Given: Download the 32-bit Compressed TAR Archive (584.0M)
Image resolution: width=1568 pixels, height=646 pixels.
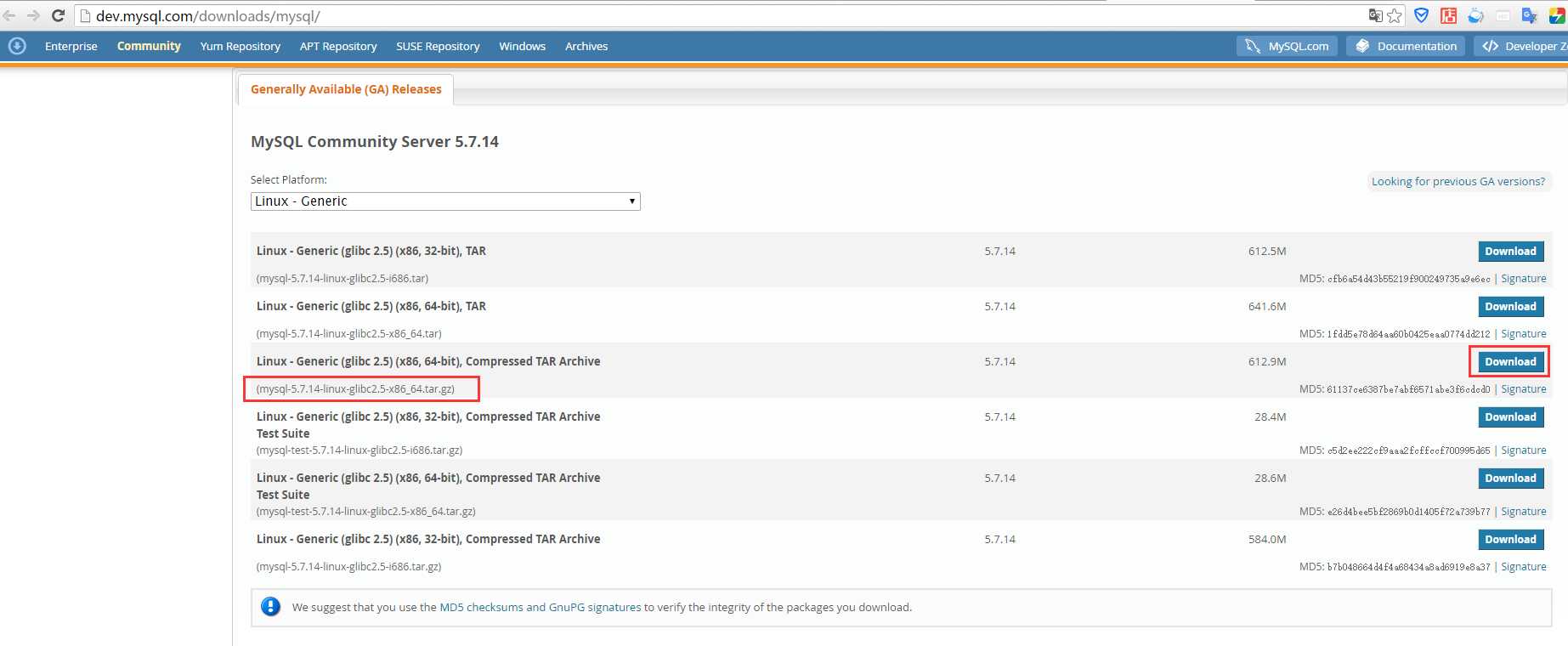Looking at the screenshot, I should 1510,539.
